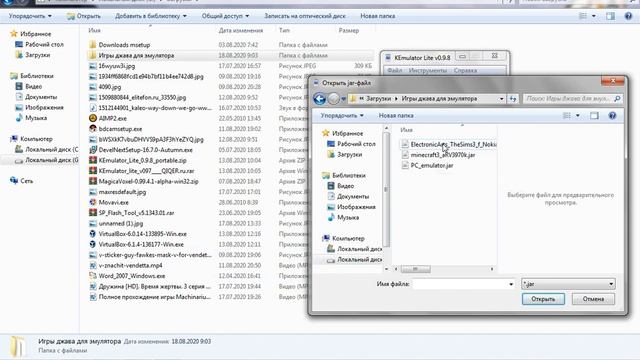Change view icon in Explorer toolbar
Screen dimensions: 640x360
[x=583, y=16]
